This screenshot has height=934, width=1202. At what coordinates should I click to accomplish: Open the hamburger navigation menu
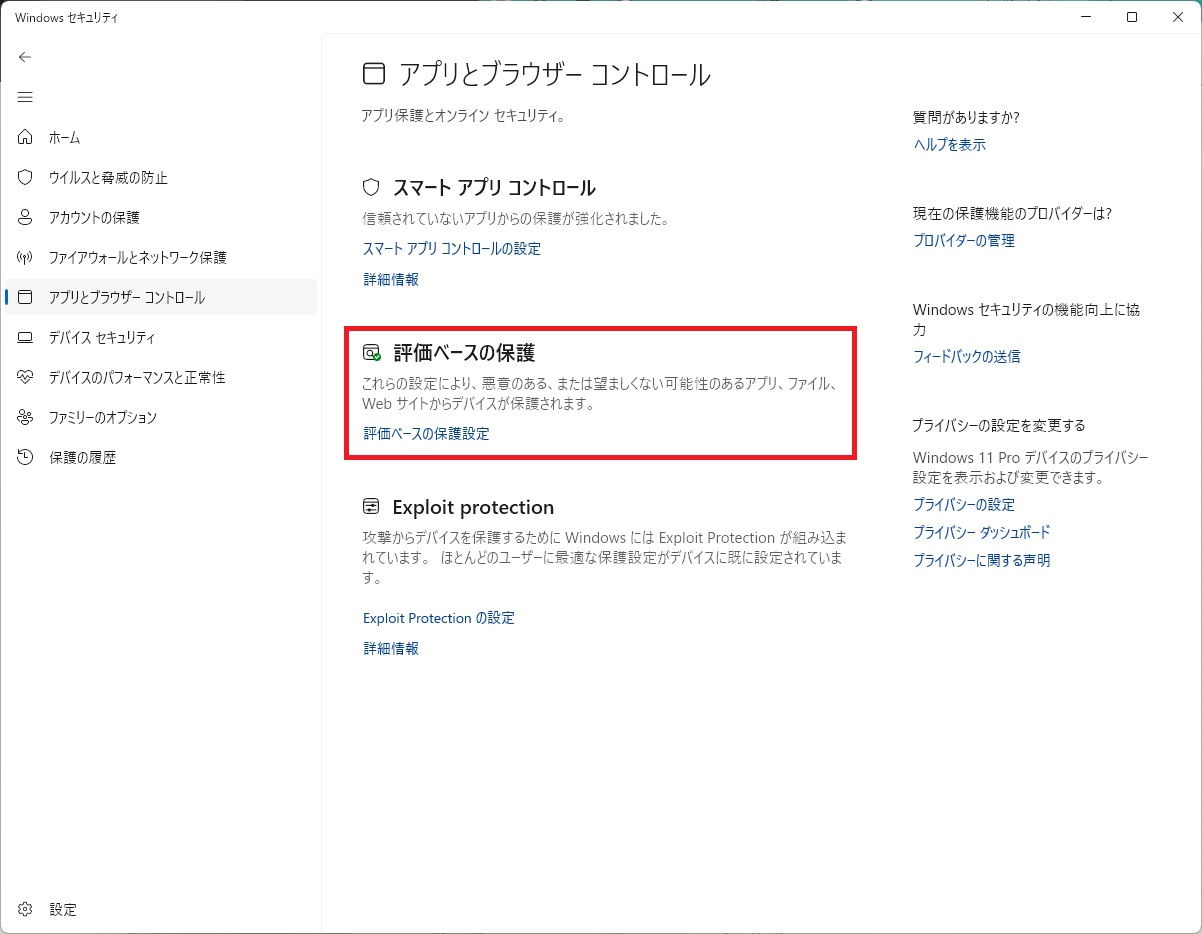click(x=25, y=97)
